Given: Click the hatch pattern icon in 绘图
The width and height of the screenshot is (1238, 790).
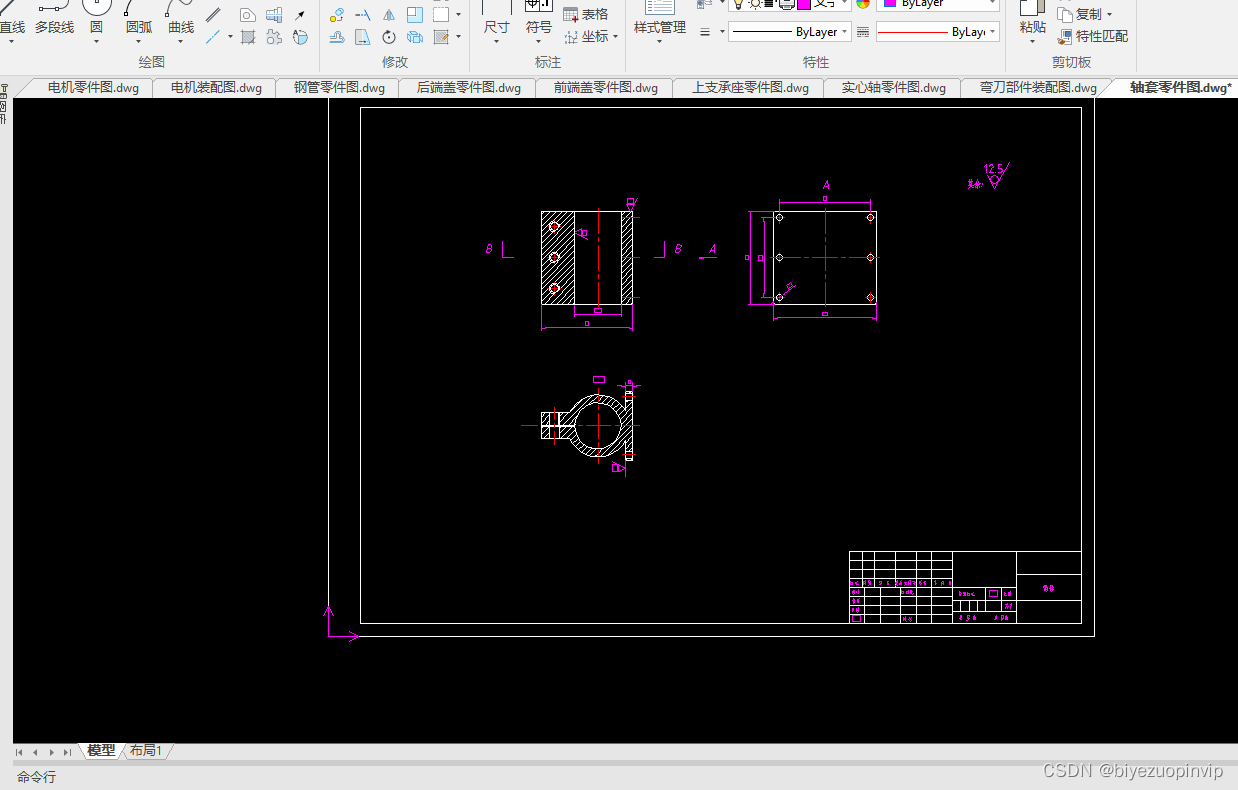Looking at the screenshot, I should pyautogui.click(x=248, y=37).
